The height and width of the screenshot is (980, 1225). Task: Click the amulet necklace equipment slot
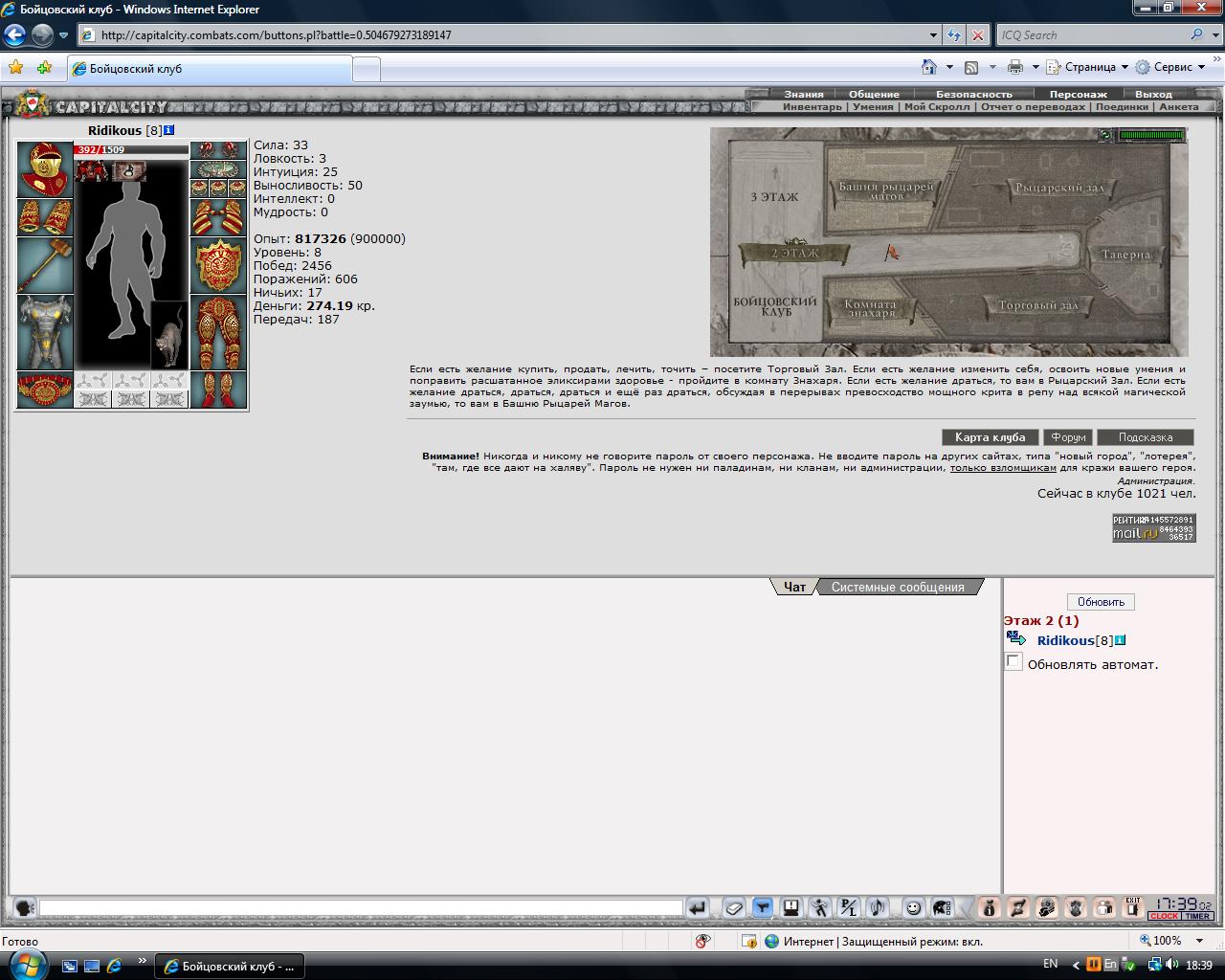218,169
